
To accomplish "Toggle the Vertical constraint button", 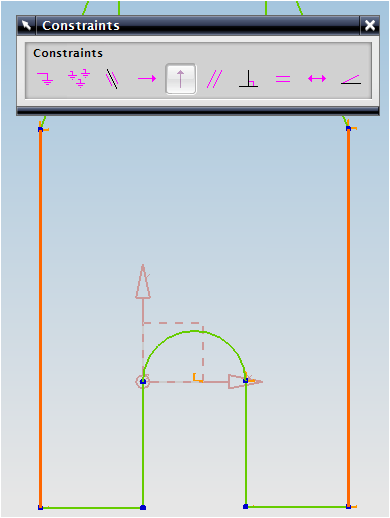I will tap(181, 79).
